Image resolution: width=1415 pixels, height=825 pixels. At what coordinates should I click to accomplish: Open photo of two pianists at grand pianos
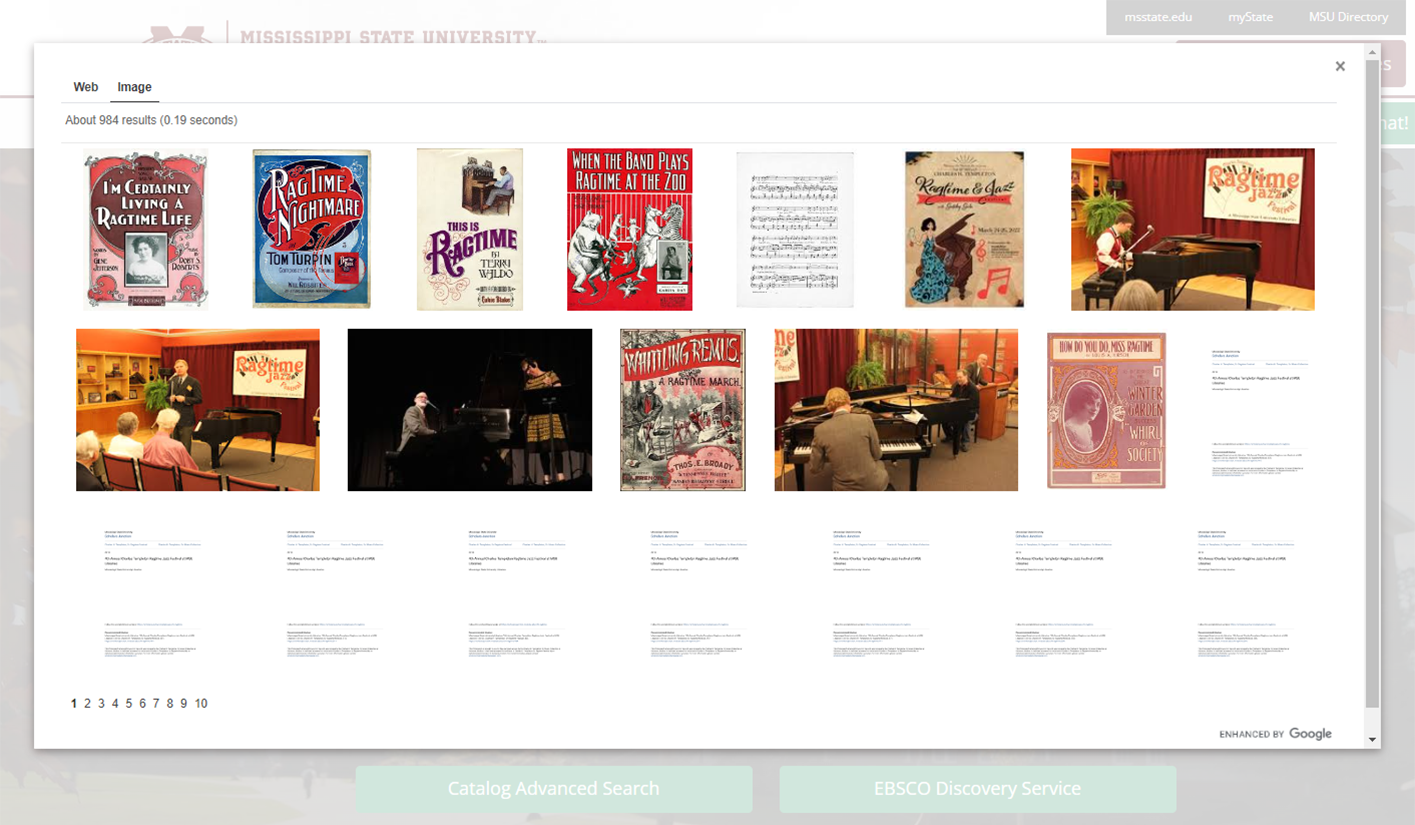click(x=896, y=410)
